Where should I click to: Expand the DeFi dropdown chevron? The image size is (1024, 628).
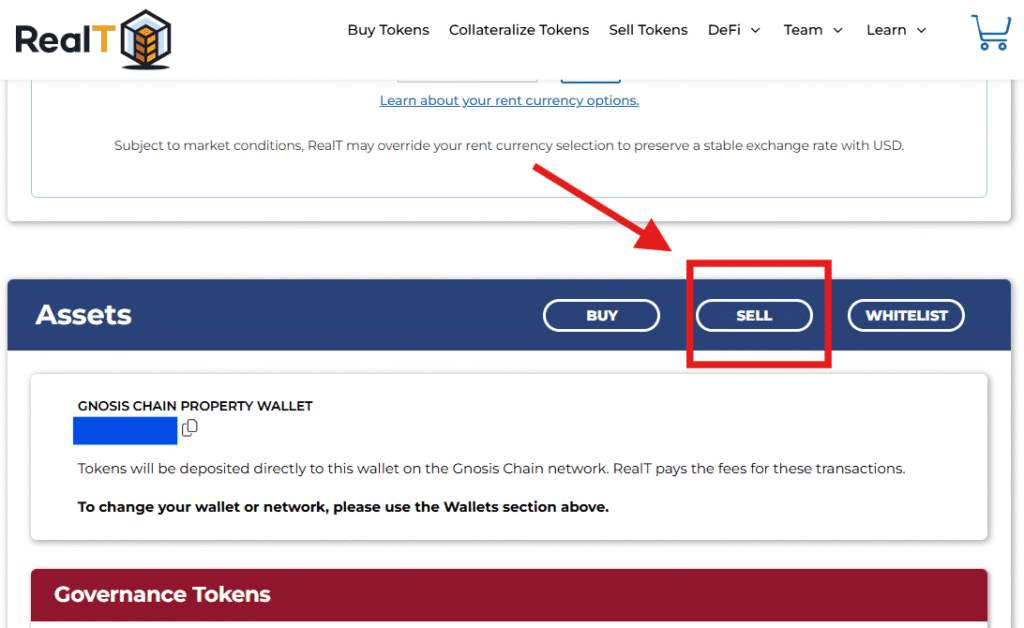pos(756,30)
